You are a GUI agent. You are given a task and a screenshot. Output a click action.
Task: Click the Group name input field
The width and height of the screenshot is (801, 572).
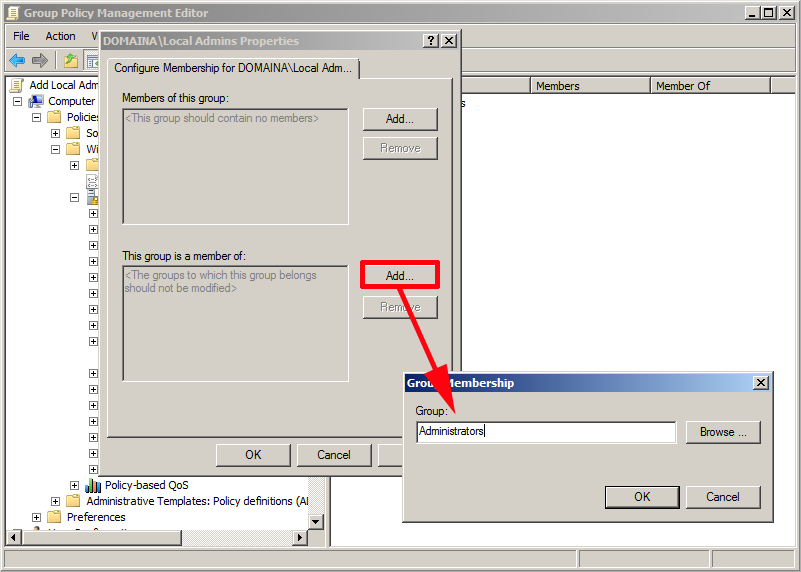(x=546, y=432)
